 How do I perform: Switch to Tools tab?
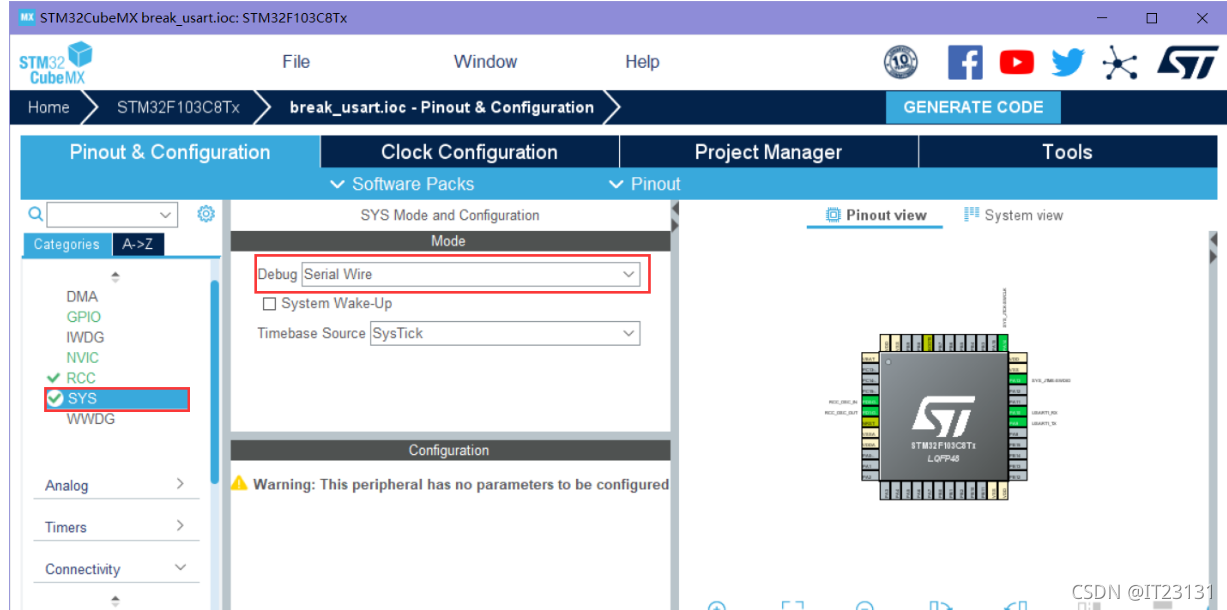[1067, 152]
